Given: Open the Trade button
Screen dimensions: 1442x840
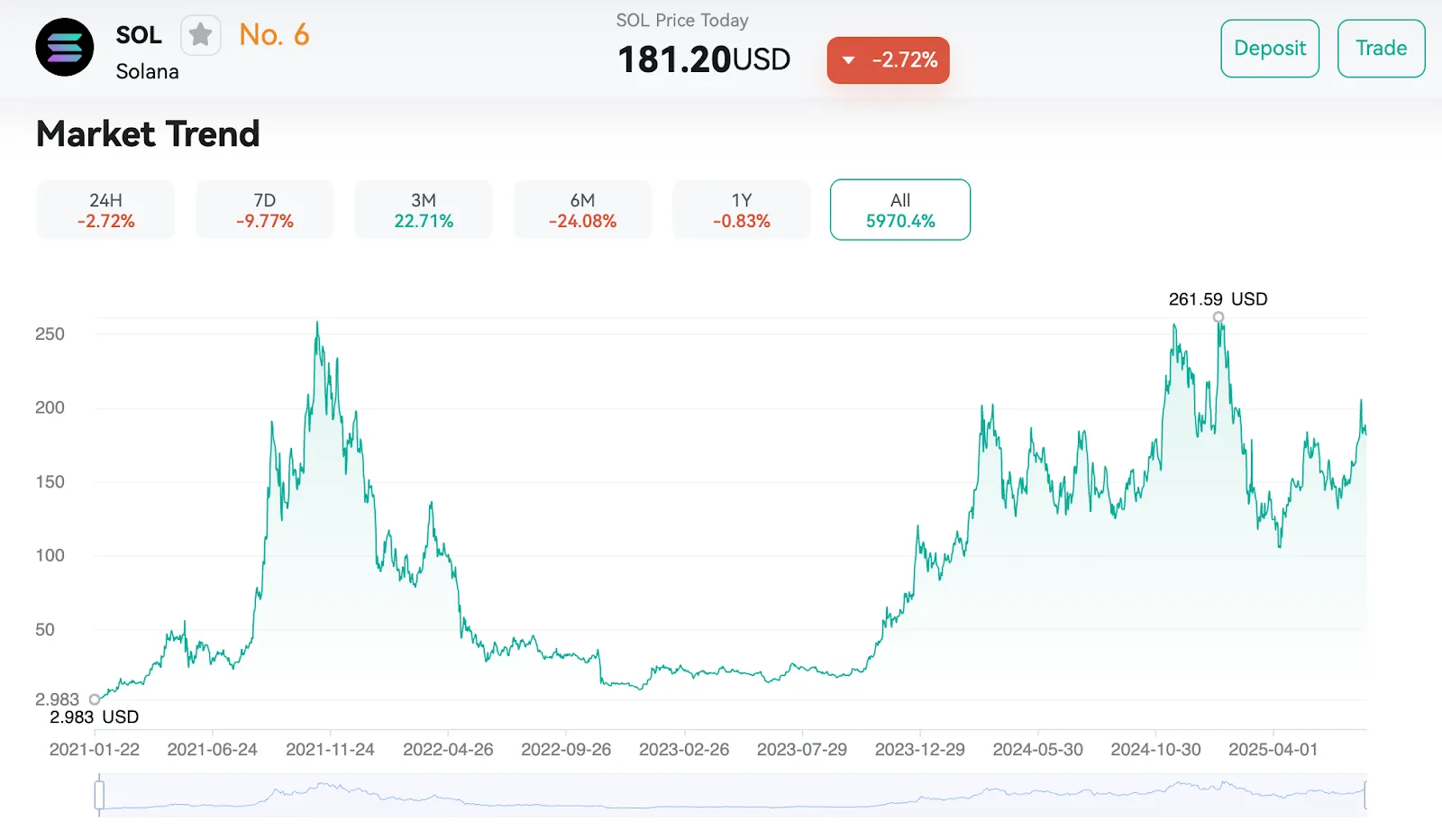Looking at the screenshot, I should 1381,49.
